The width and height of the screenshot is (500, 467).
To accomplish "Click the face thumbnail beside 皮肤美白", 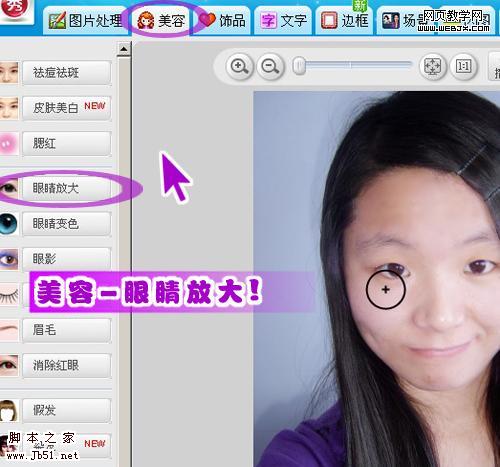I will 9,108.
